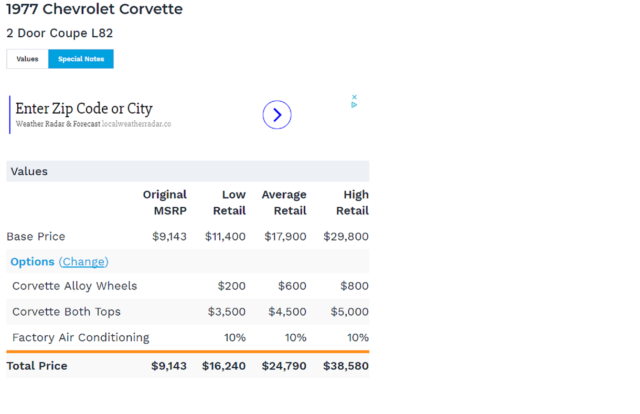Image resolution: width=640 pixels, height=414 pixels.
Task: Open the localweatherradar.co ad link
Action: click(136, 124)
